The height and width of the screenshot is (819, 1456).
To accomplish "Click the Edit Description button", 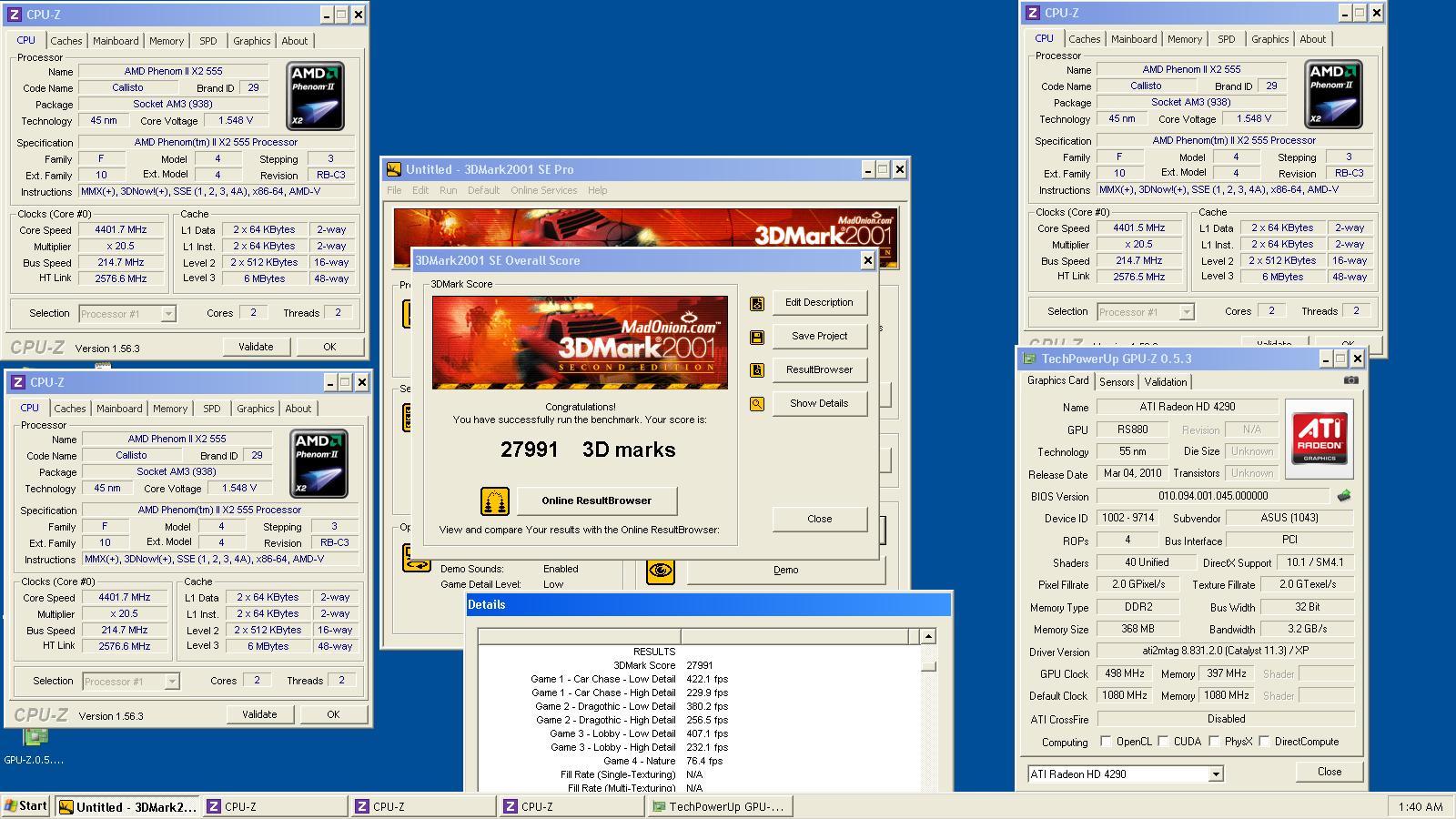I will (x=819, y=303).
